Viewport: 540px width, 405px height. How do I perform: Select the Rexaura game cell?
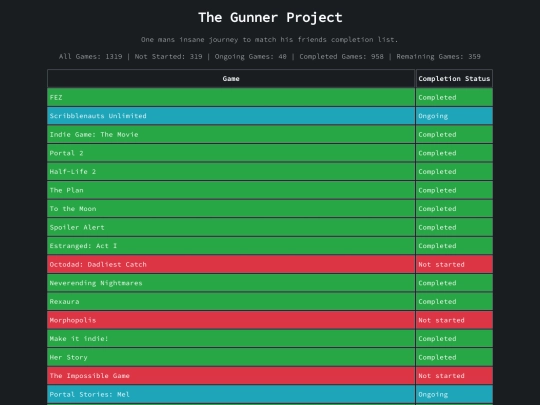[231, 302]
